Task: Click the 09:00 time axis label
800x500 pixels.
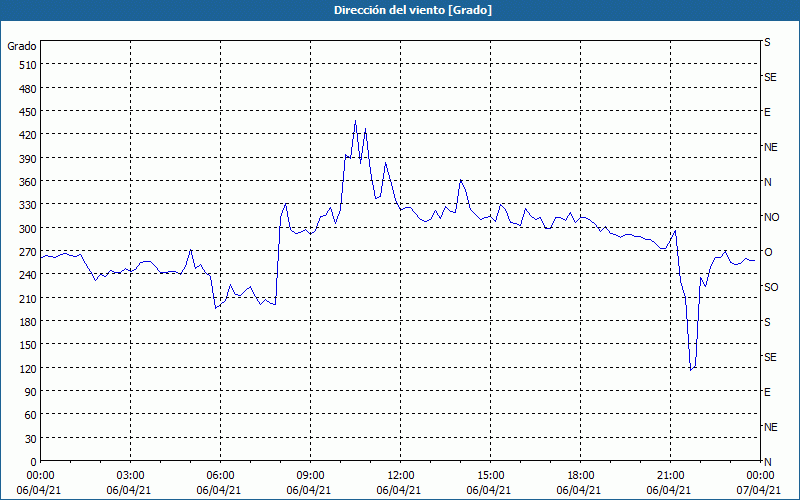Action: tap(310, 476)
